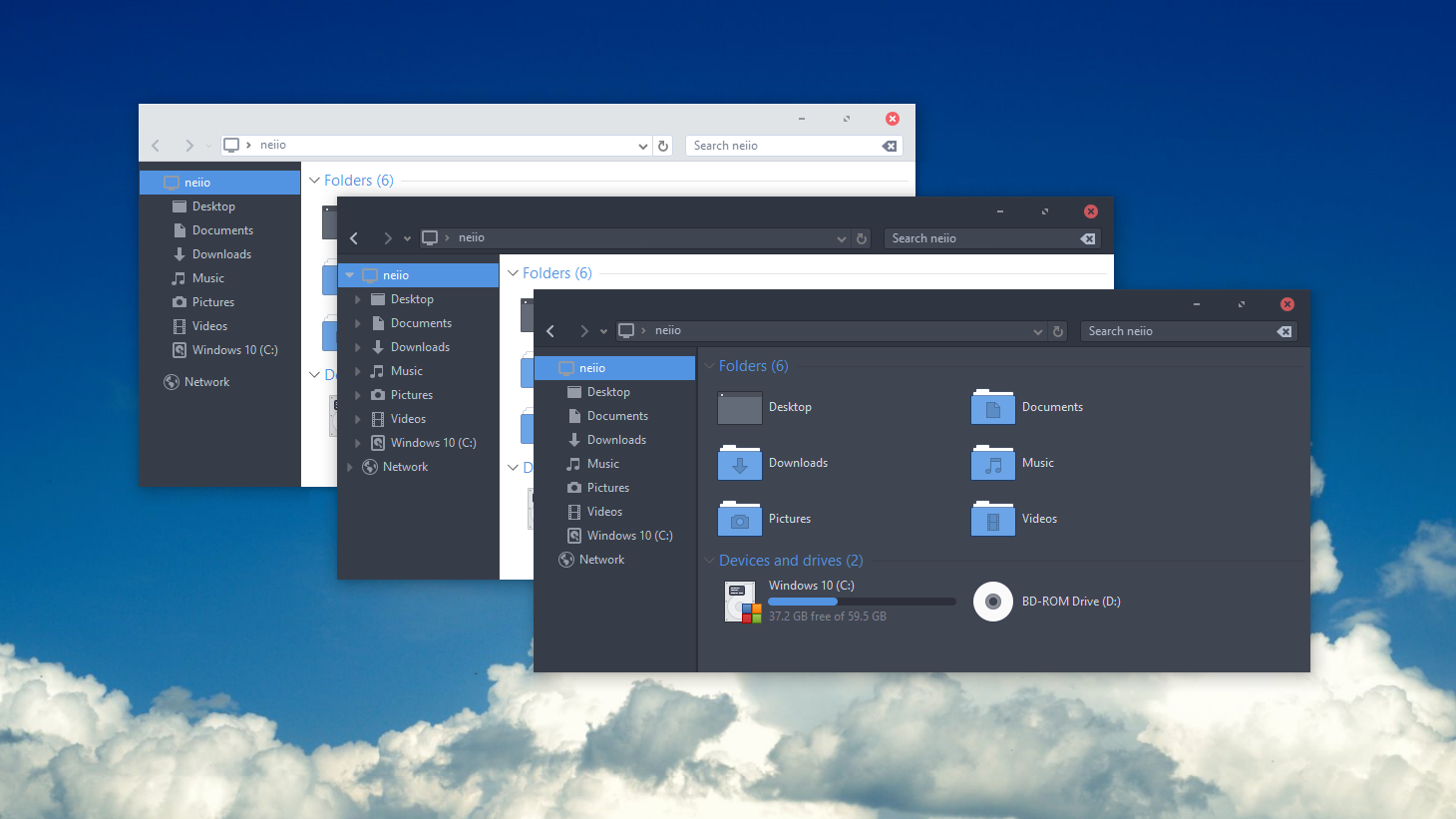This screenshot has width=1456, height=819.
Task: Select Music in the rear window's sidebar
Action: [x=219, y=278]
